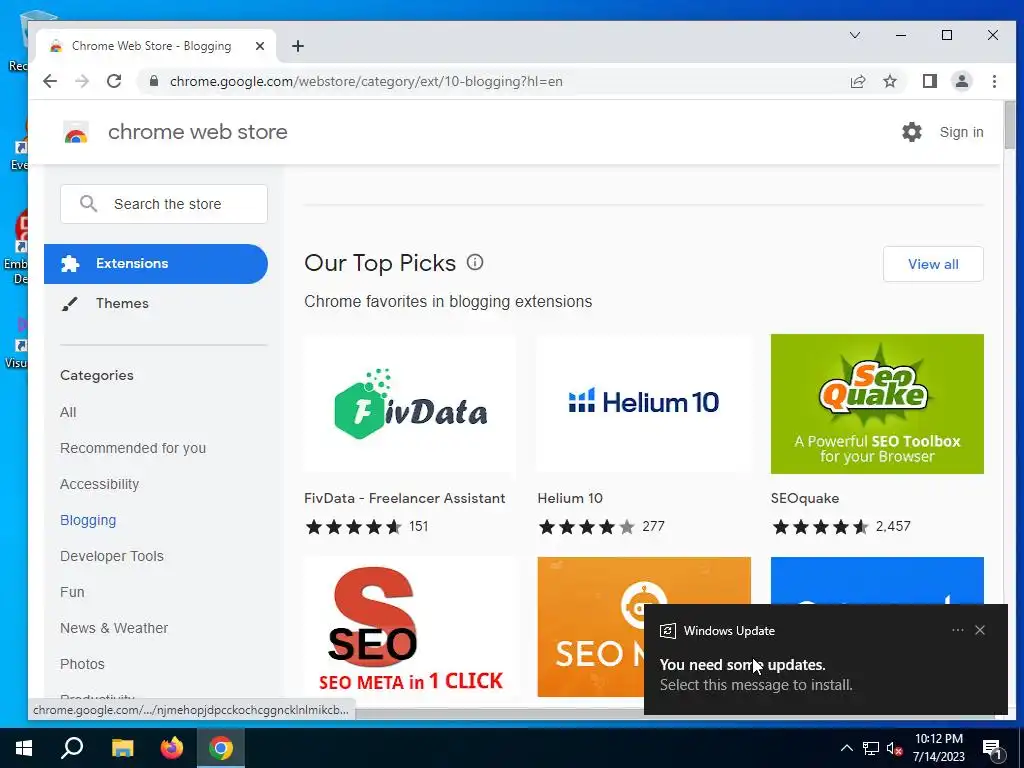1024x768 pixels.
Task: Click the Sign in link
Action: 961,132
